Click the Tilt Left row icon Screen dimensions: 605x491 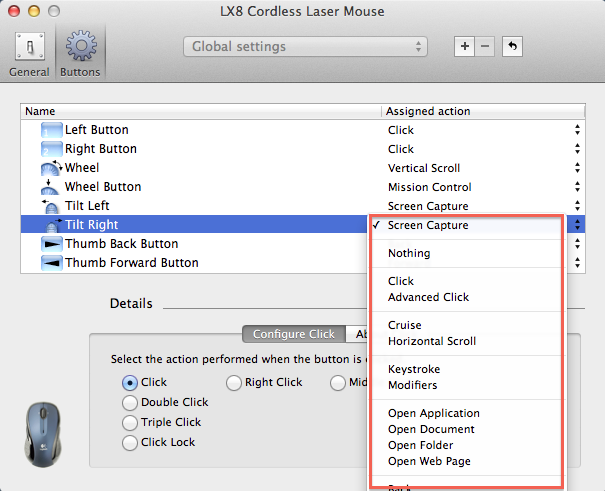click(51, 206)
